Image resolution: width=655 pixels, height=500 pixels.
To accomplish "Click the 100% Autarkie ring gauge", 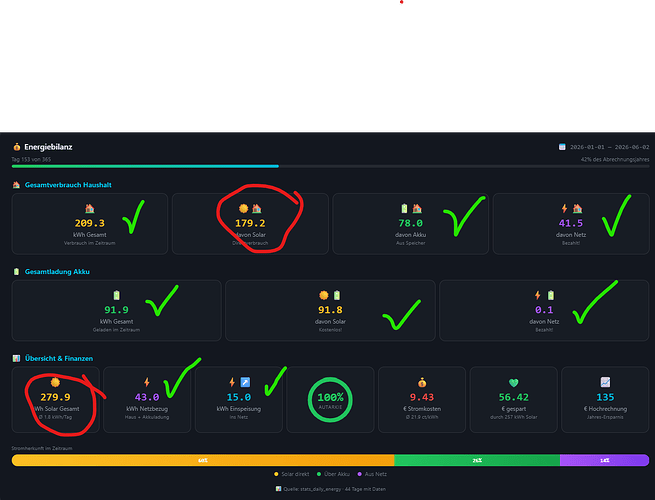I will [330, 400].
